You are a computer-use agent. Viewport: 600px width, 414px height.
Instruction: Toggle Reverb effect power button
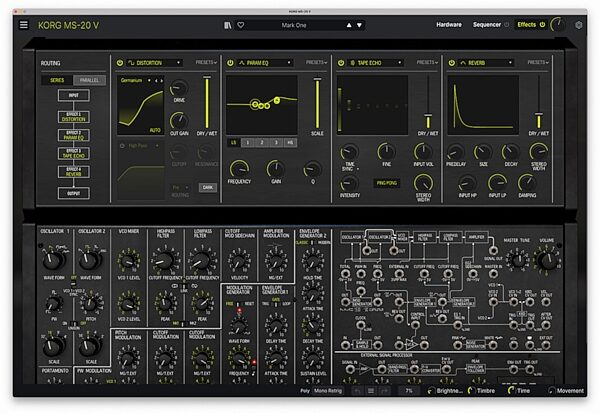pyautogui.click(x=452, y=63)
